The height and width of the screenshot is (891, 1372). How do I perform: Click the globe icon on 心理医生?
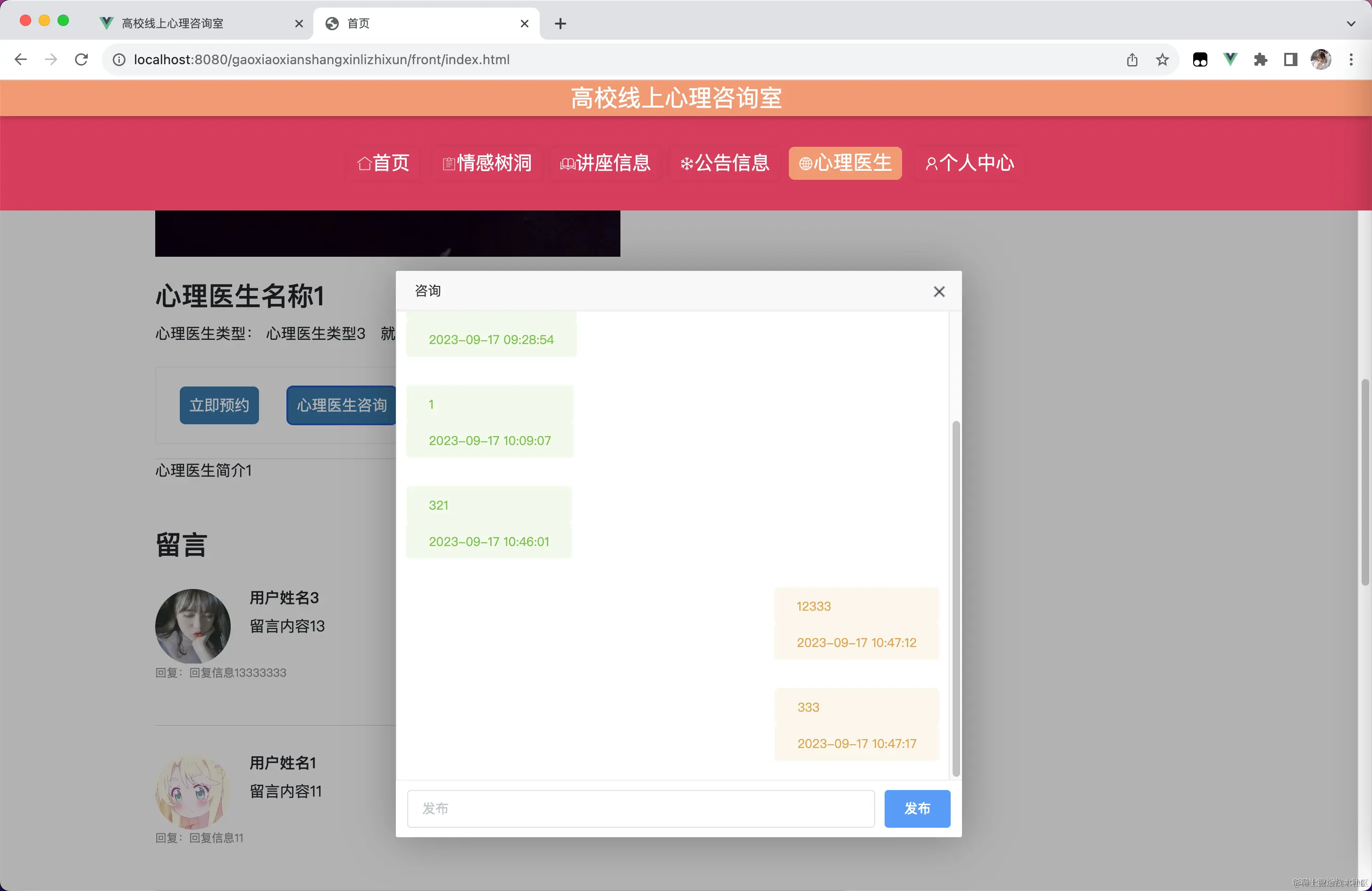pos(805,163)
